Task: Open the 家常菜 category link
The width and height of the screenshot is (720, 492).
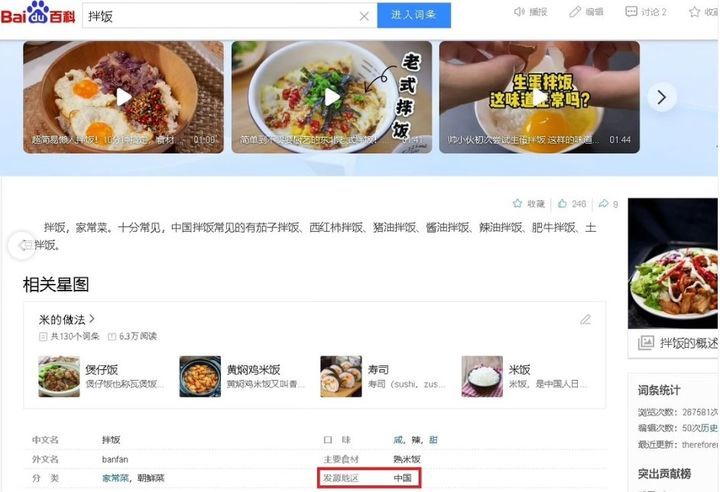Action: click(115, 478)
